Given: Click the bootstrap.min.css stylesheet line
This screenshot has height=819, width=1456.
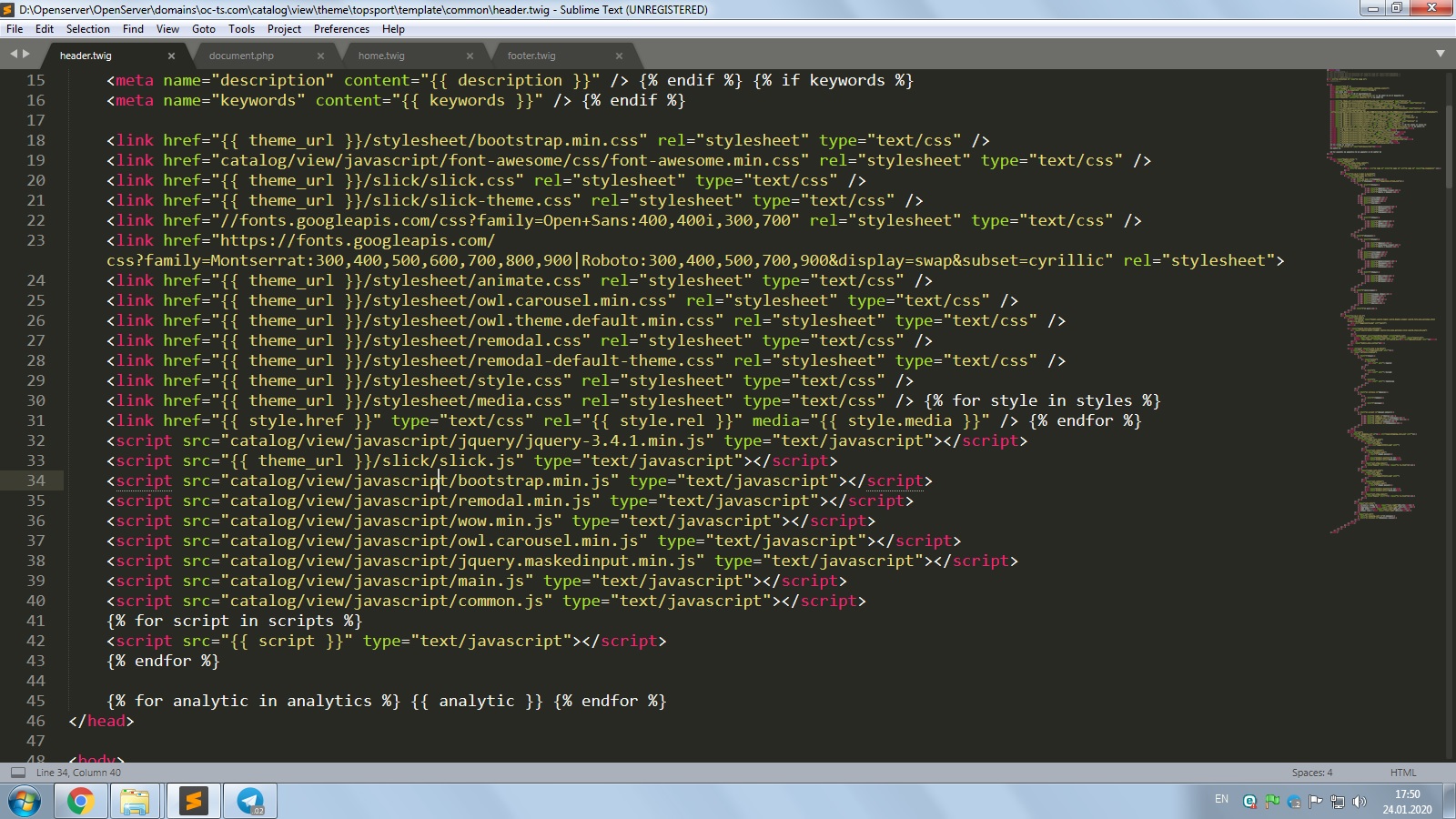Looking at the screenshot, I should 548,140.
